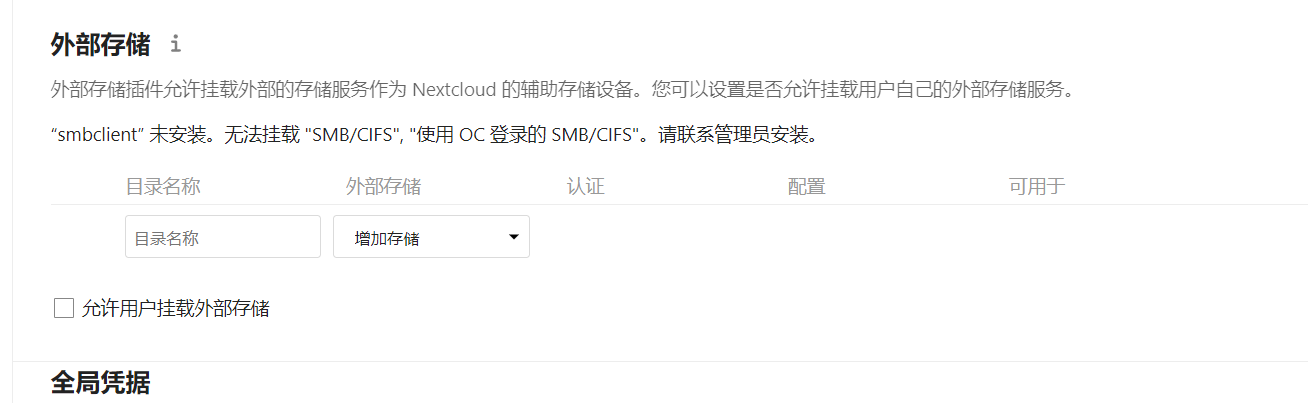Expand the arrow on 增加存储 selector
Viewport: 1308px width, 403px height.
513,238
